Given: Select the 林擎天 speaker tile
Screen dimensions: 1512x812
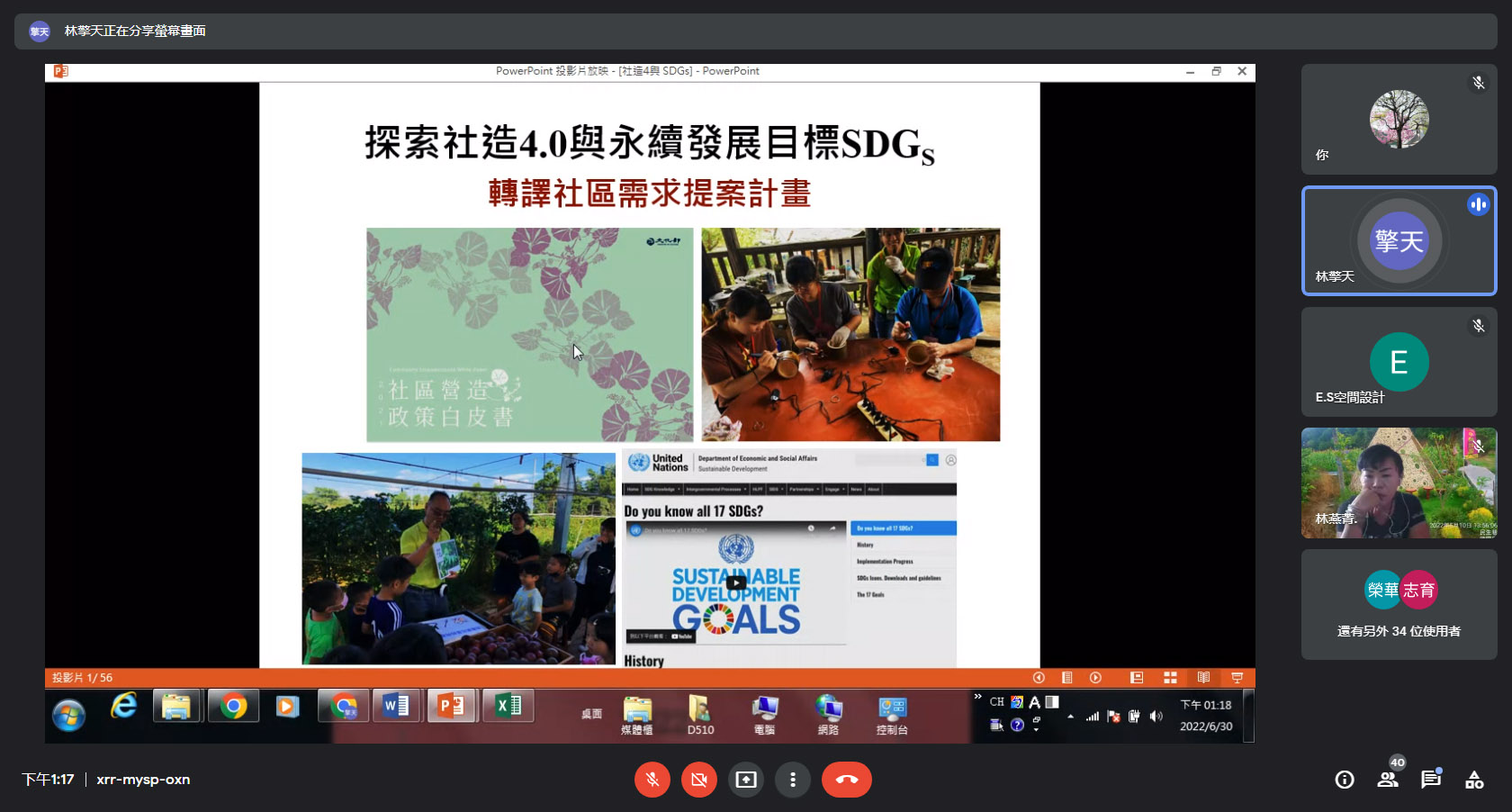Looking at the screenshot, I should tap(1399, 240).
